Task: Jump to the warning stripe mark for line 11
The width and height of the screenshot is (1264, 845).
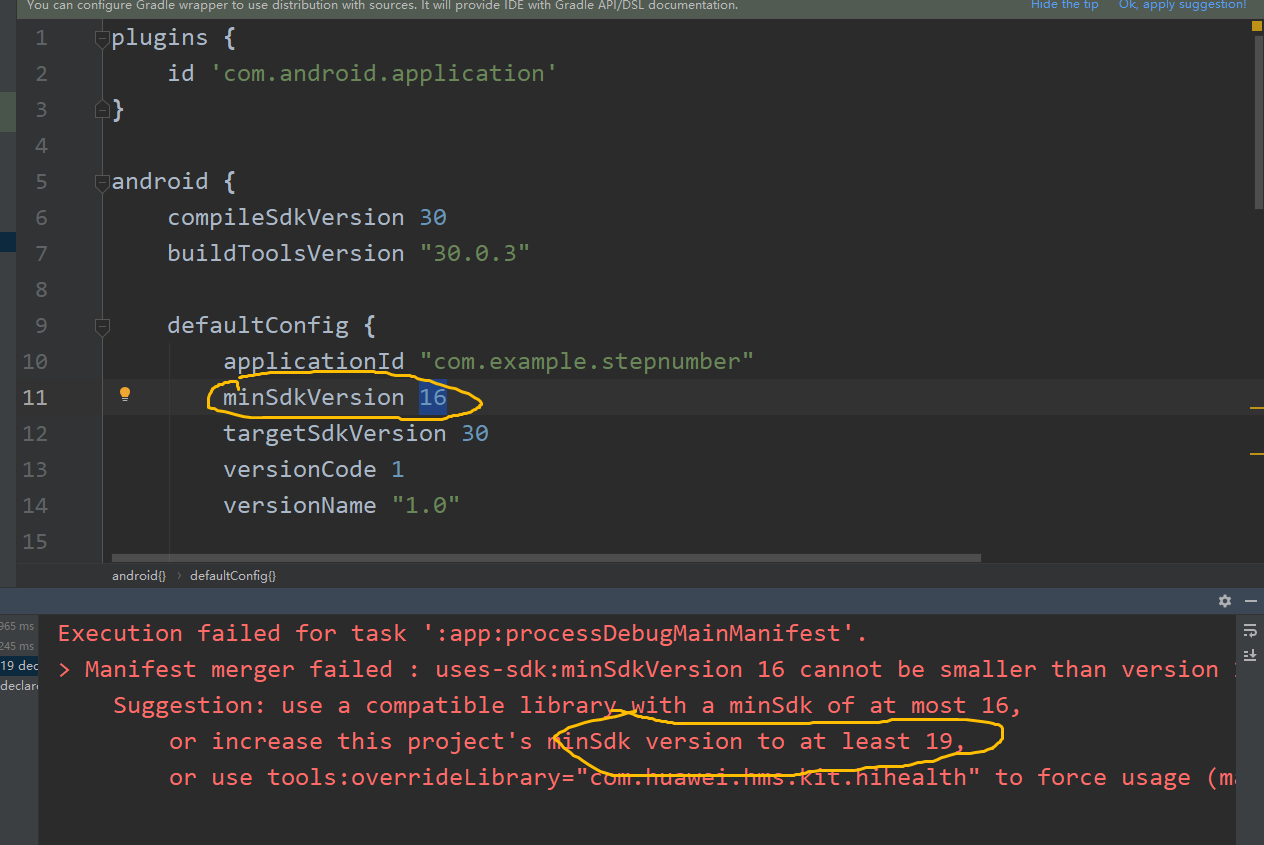Action: click(1256, 408)
